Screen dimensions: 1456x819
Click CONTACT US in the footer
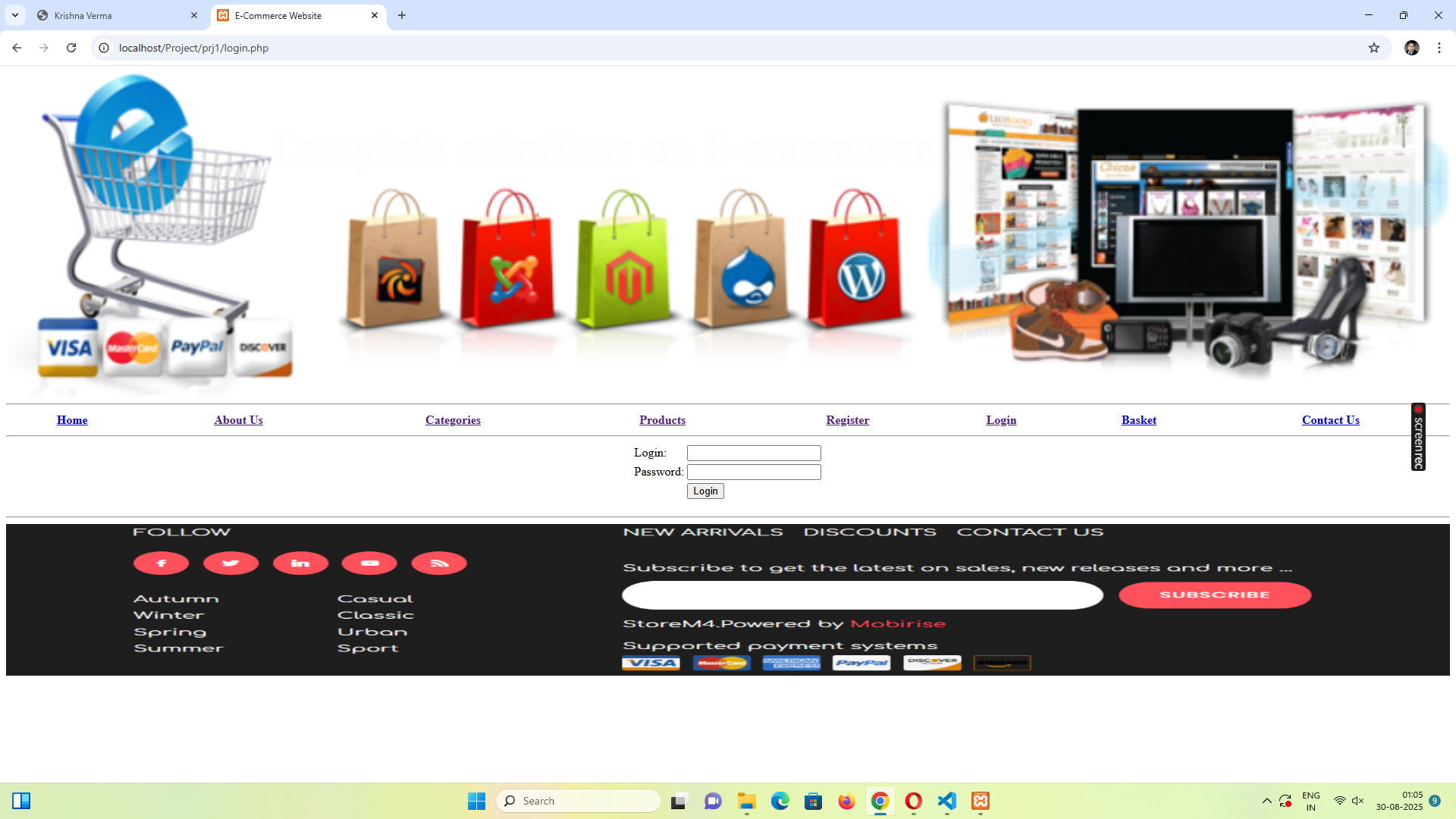(x=1030, y=532)
